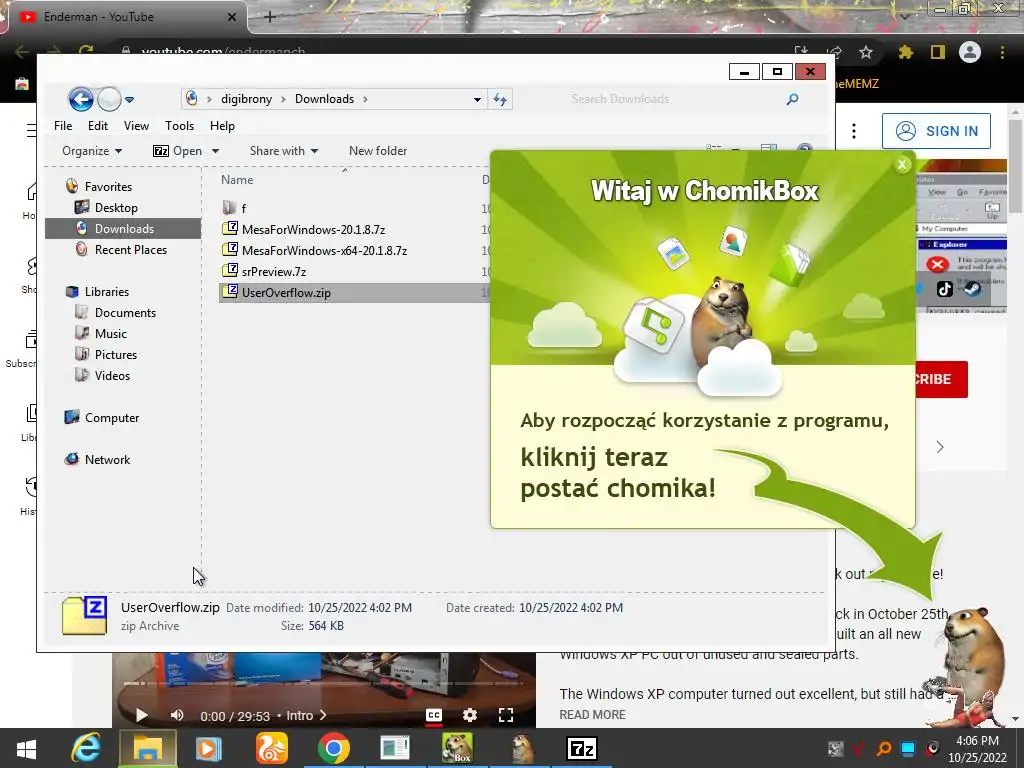The height and width of the screenshot is (768, 1024).
Task: Click the Chrome profile avatar icon
Action: click(x=970, y=52)
